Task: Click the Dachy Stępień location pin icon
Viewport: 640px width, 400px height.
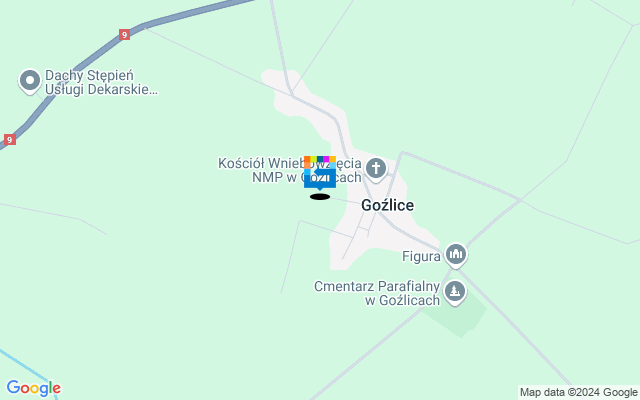Action: (x=30, y=82)
